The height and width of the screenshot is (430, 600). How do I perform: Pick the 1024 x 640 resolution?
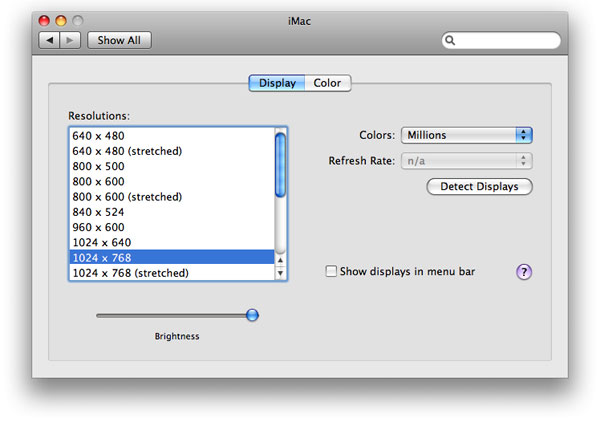tap(172, 243)
